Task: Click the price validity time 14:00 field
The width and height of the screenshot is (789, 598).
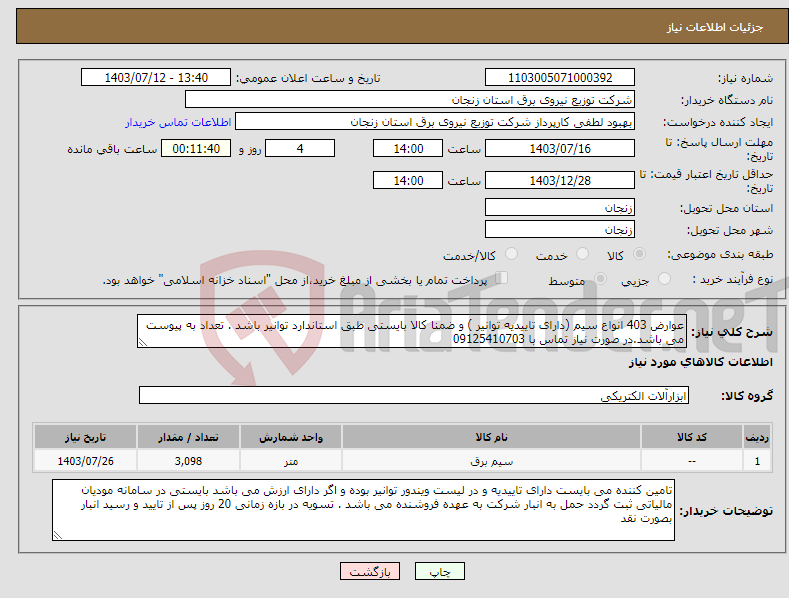Action: click(x=408, y=180)
